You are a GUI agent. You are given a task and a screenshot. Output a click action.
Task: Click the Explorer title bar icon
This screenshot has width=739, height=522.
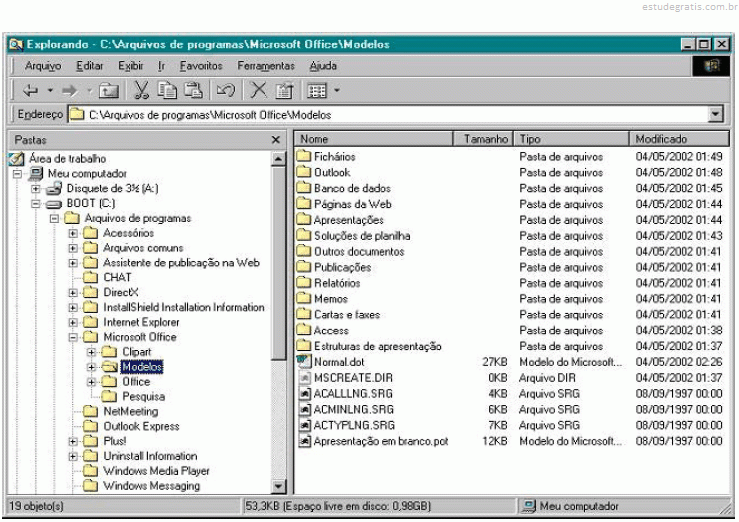(x=16, y=44)
